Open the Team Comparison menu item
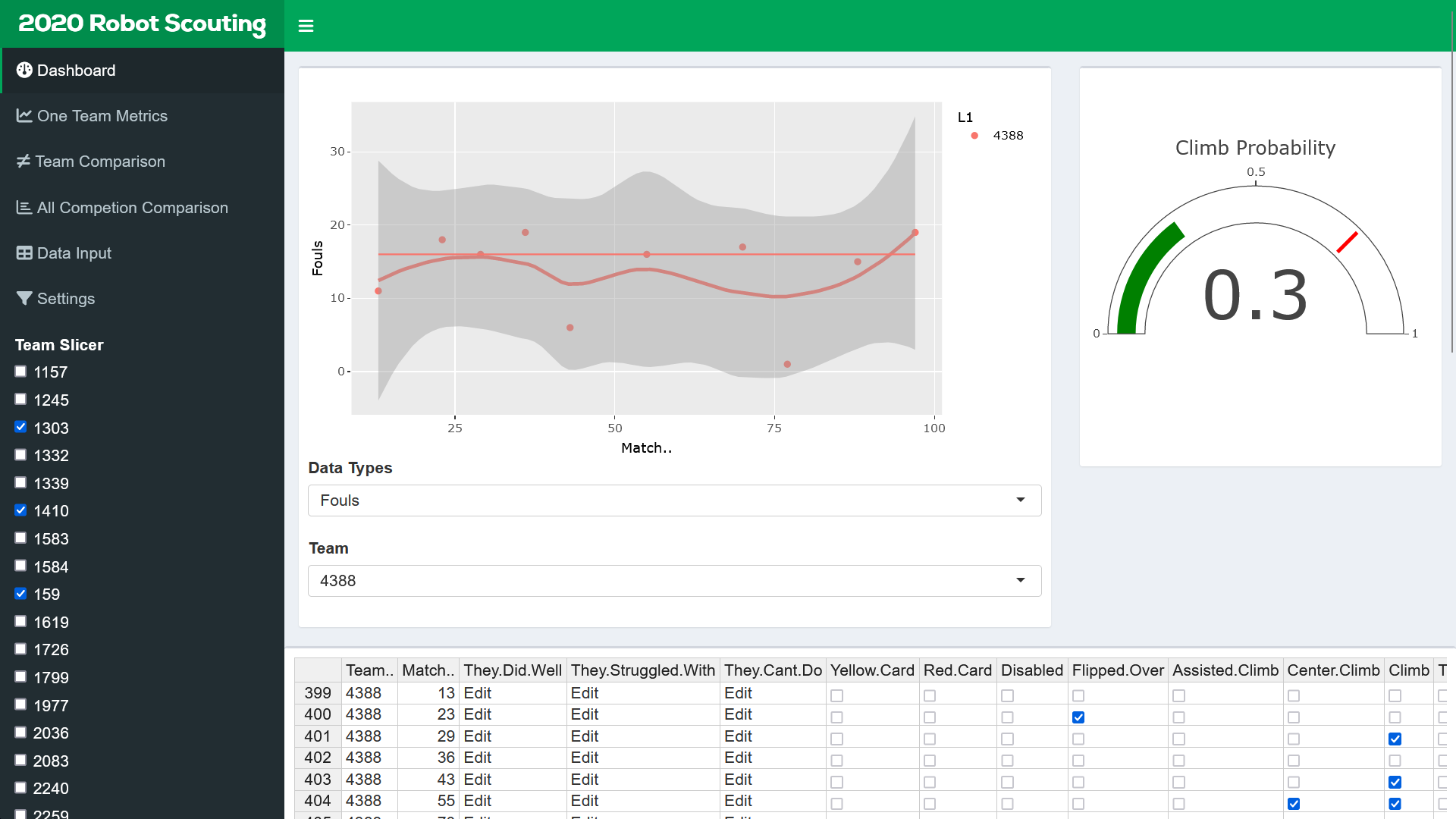 point(99,162)
